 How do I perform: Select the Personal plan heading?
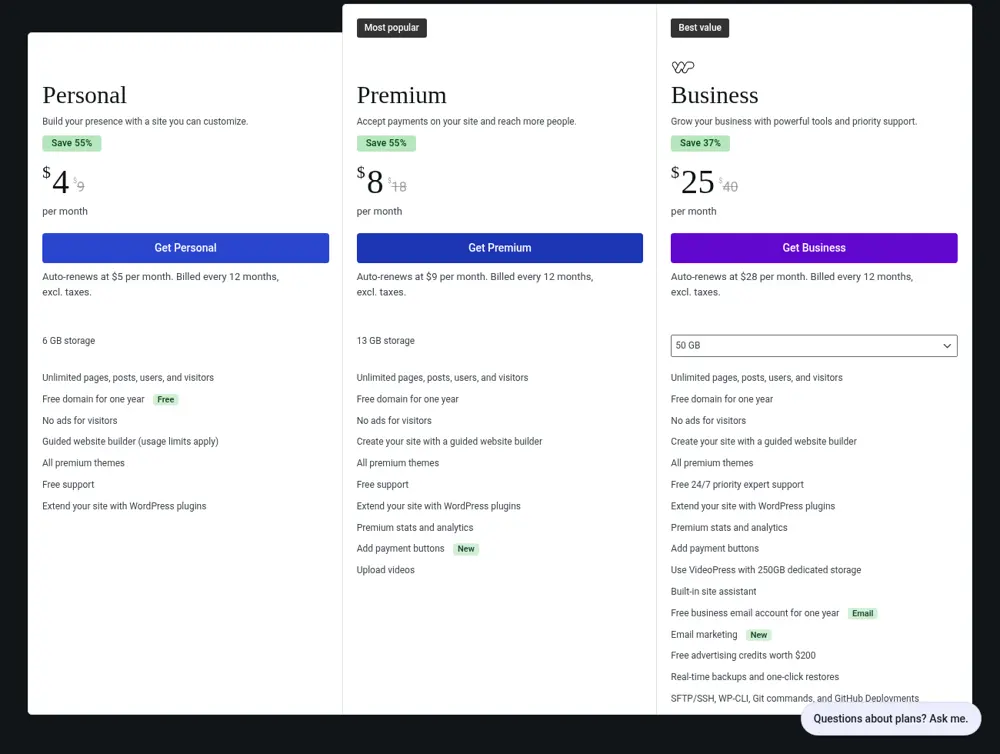click(x=84, y=95)
